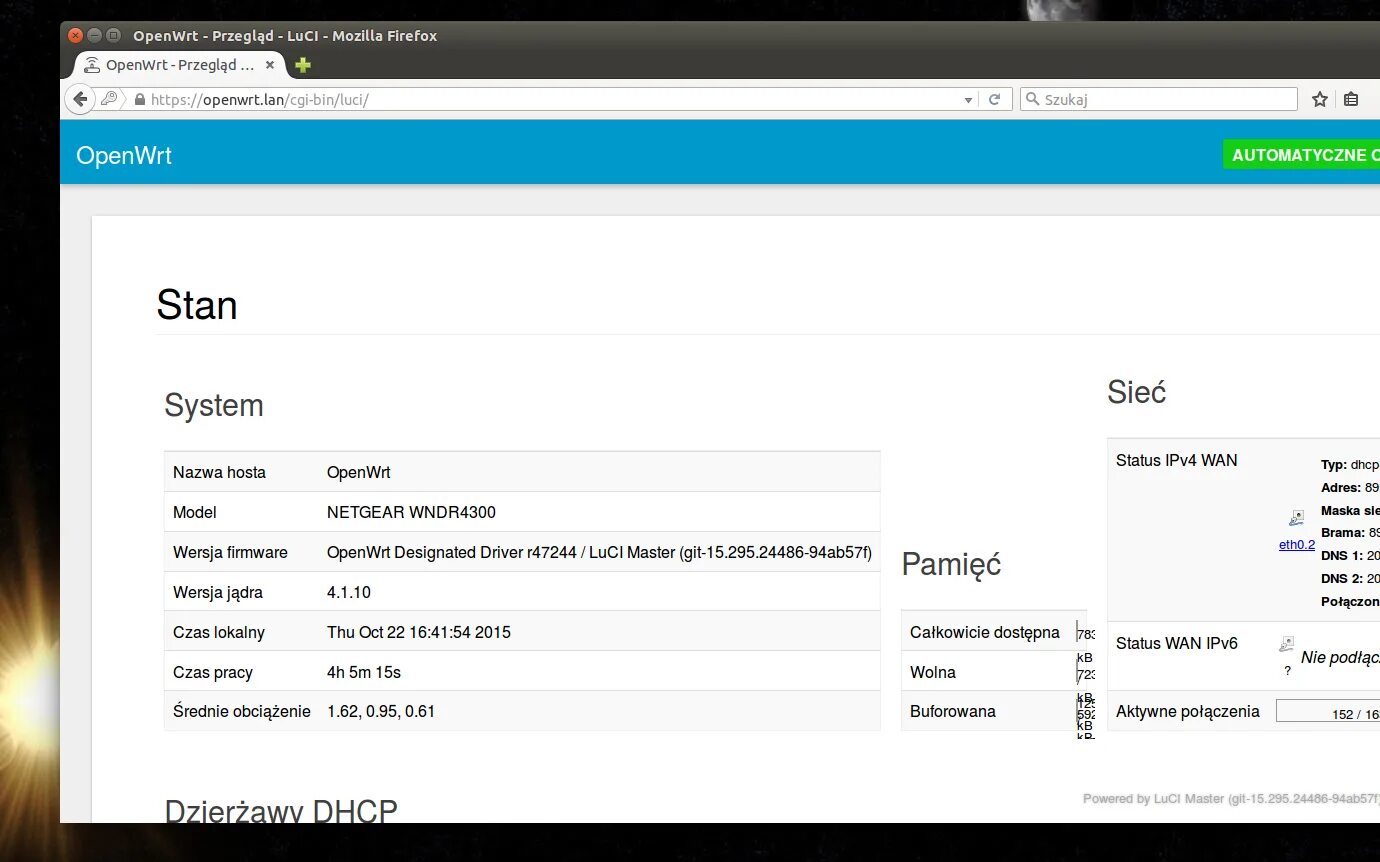Image resolution: width=1380 pixels, height=862 pixels.
Task: Click the Czas pracy label
Action: [x=213, y=672]
